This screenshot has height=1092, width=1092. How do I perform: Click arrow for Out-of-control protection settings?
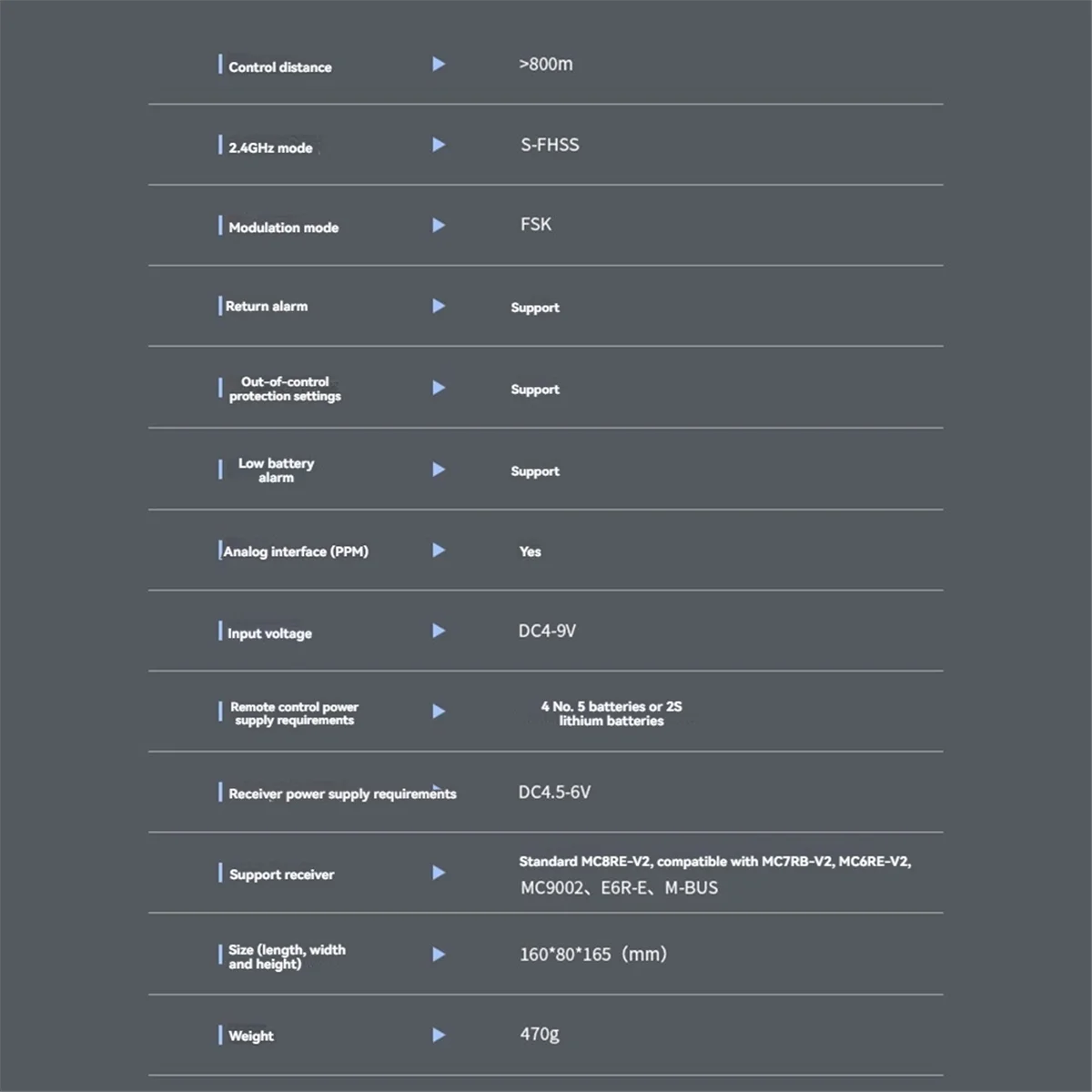(439, 388)
